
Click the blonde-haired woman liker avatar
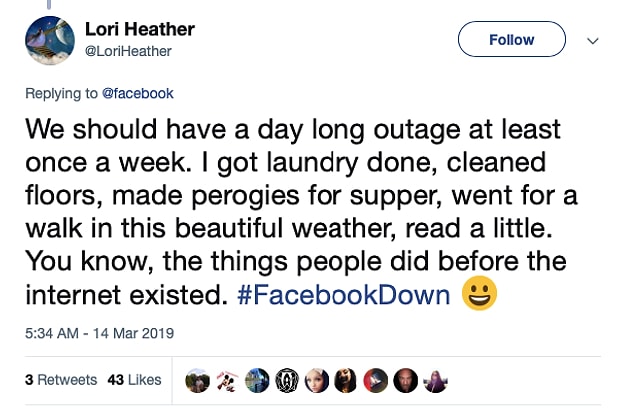click(x=317, y=380)
